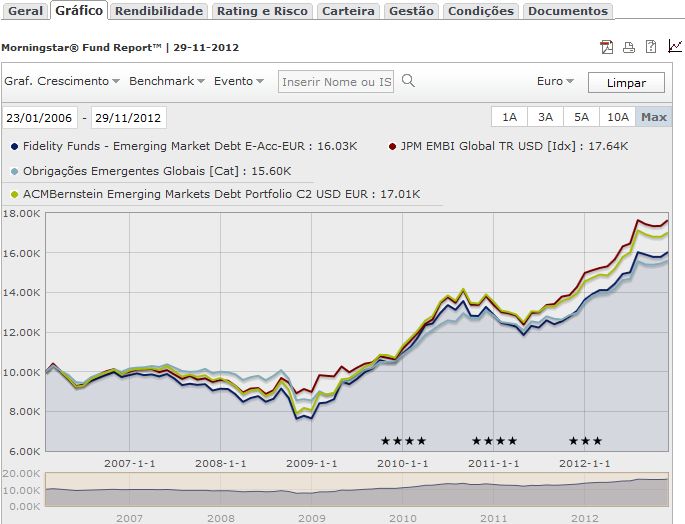685x524 pixels.
Task: Click the start date field 23/01/2006
Action: (39, 118)
